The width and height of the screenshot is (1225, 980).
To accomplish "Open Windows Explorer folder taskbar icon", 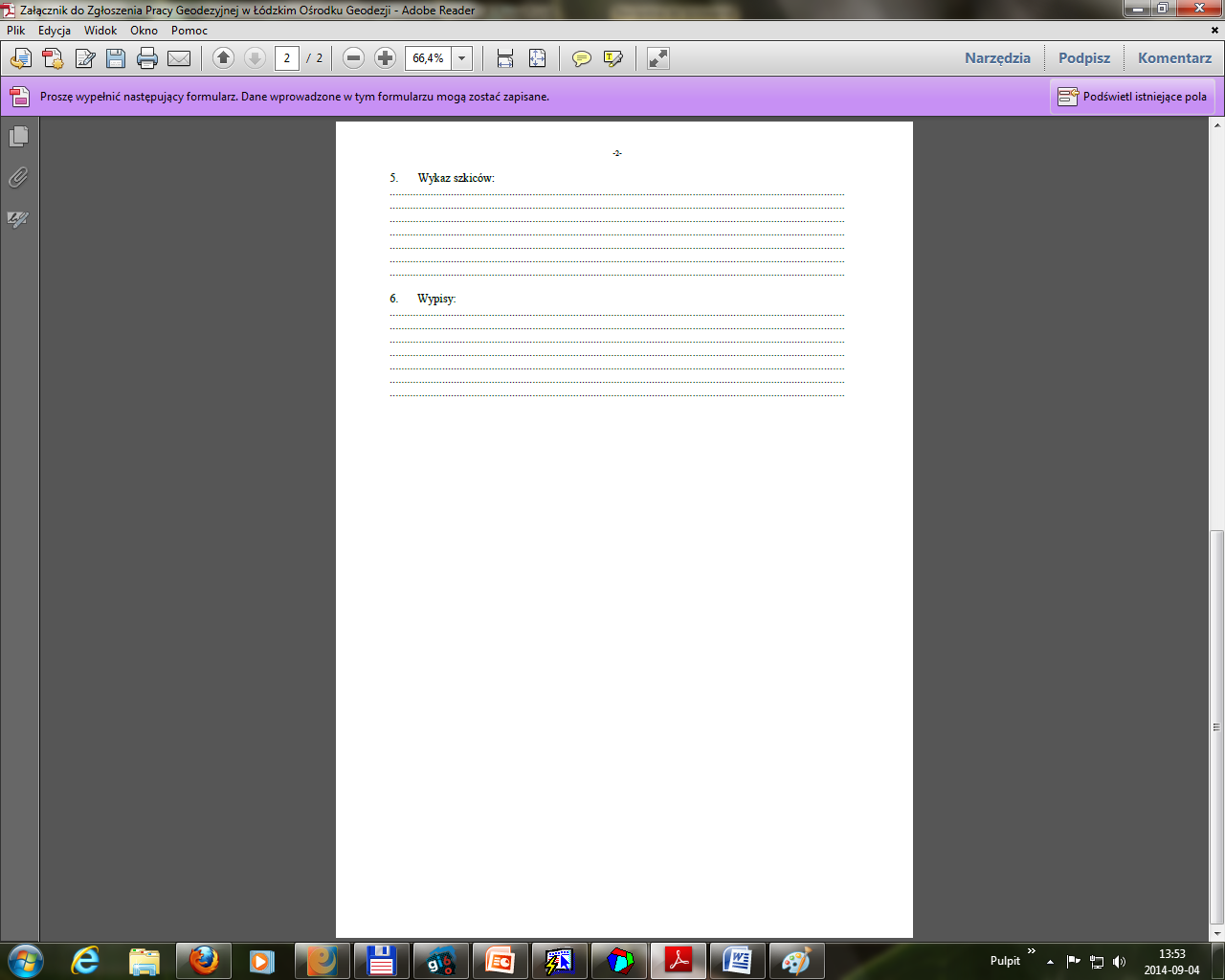I will tap(145, 960).
